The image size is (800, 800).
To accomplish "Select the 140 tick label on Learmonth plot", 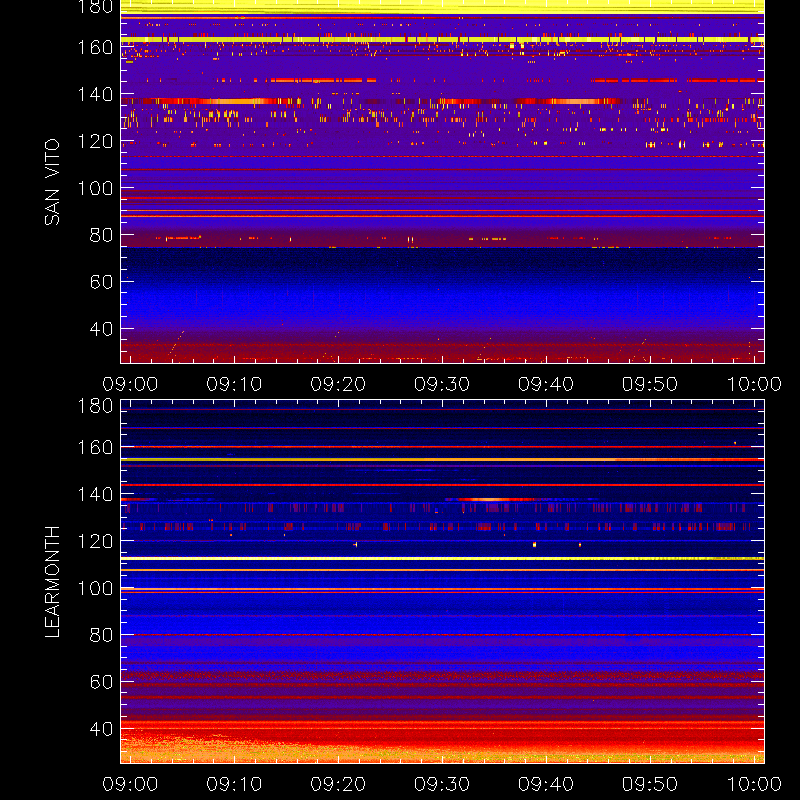I will (95, 494).
